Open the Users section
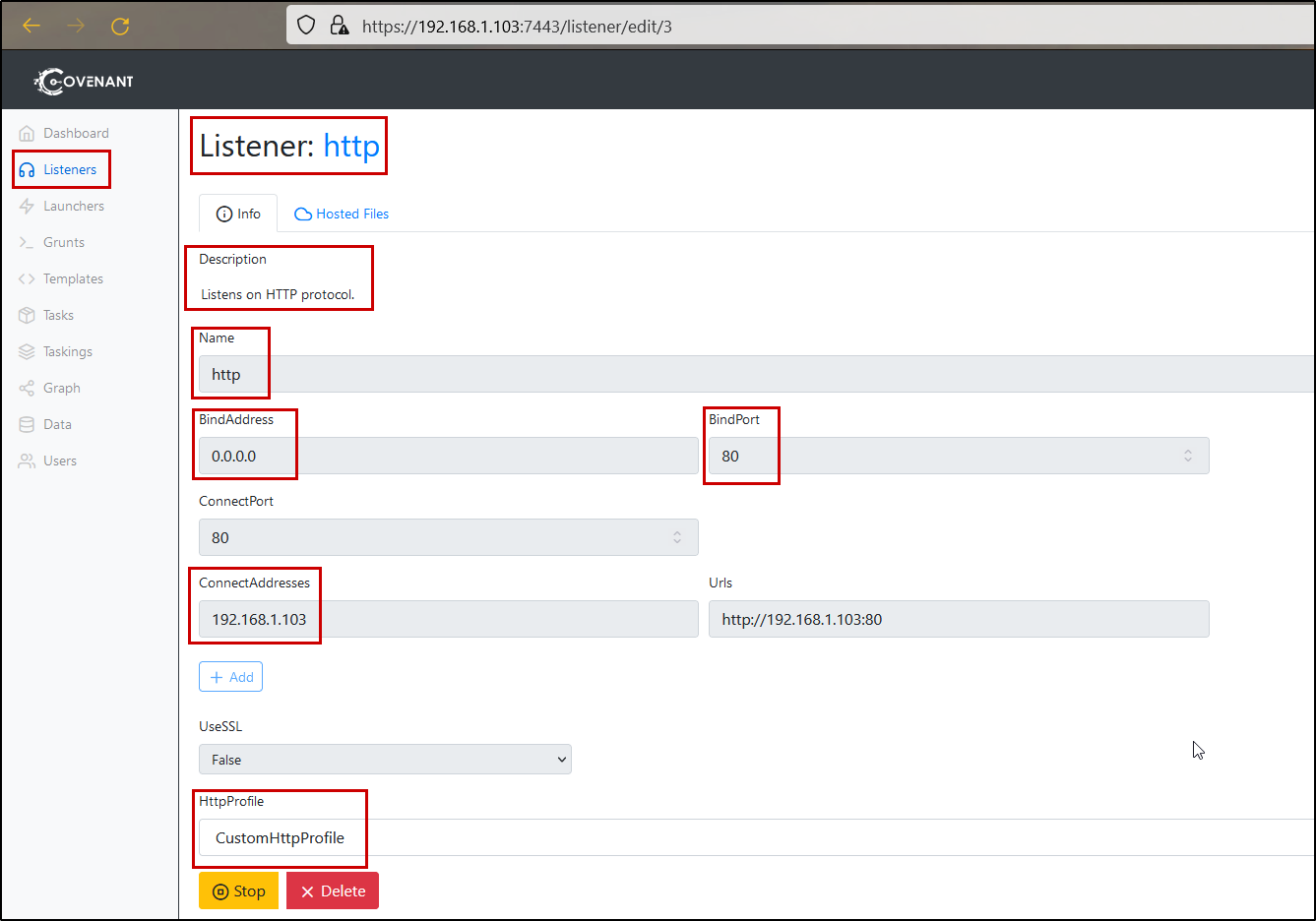The image size is (1316, 921). point(60,460)
